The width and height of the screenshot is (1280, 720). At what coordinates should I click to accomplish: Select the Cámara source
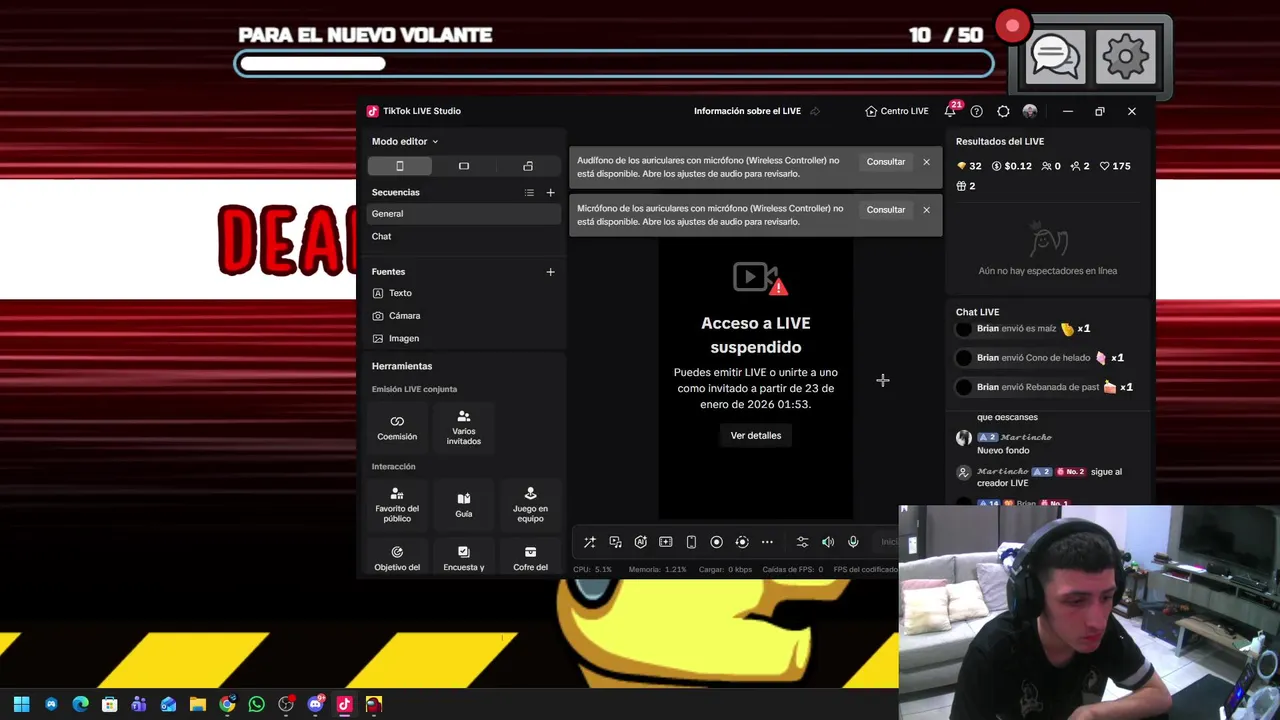point(464,316)
